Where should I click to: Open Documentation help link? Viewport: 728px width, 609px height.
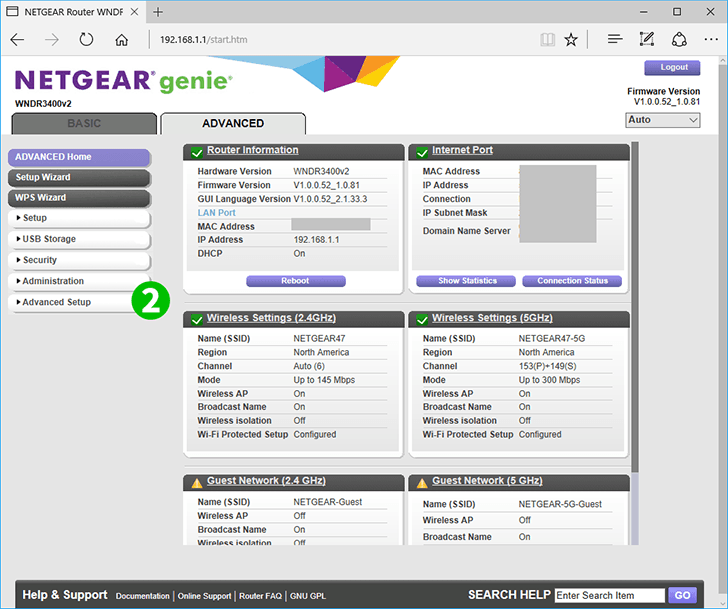(143, 596)
